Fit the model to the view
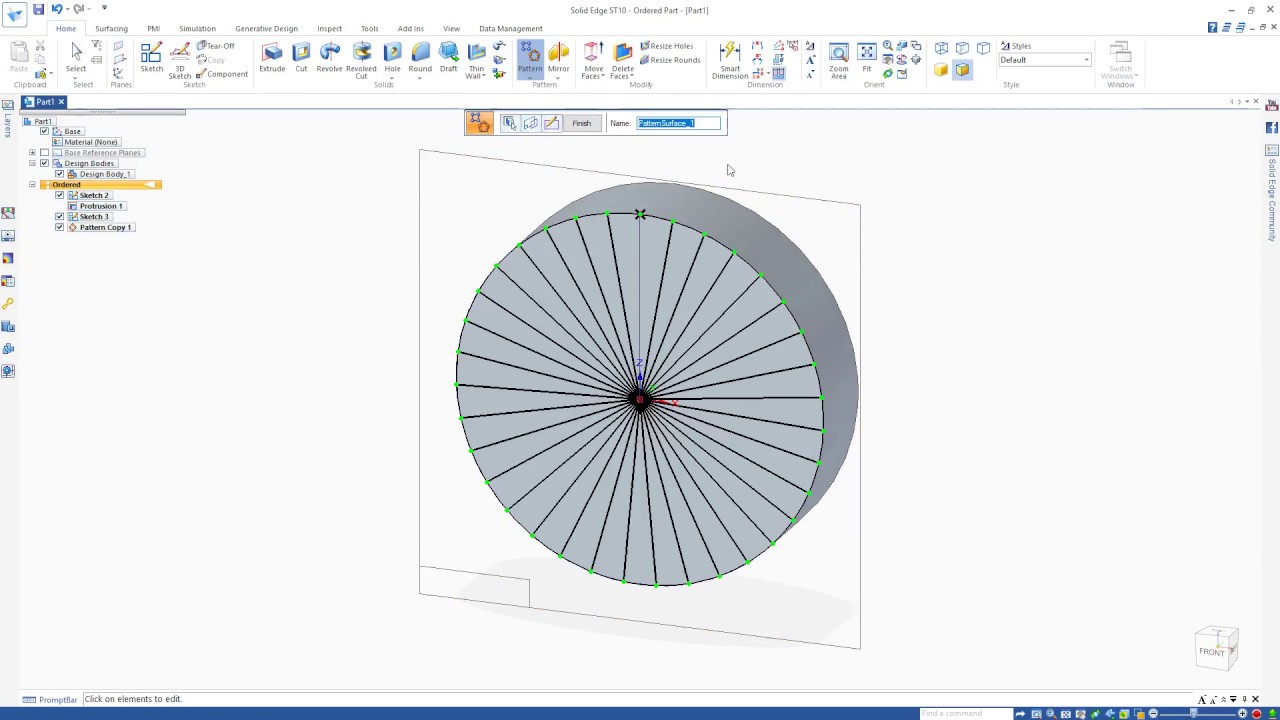Viewport: 1280px width, 720px height. pos(867,58)
